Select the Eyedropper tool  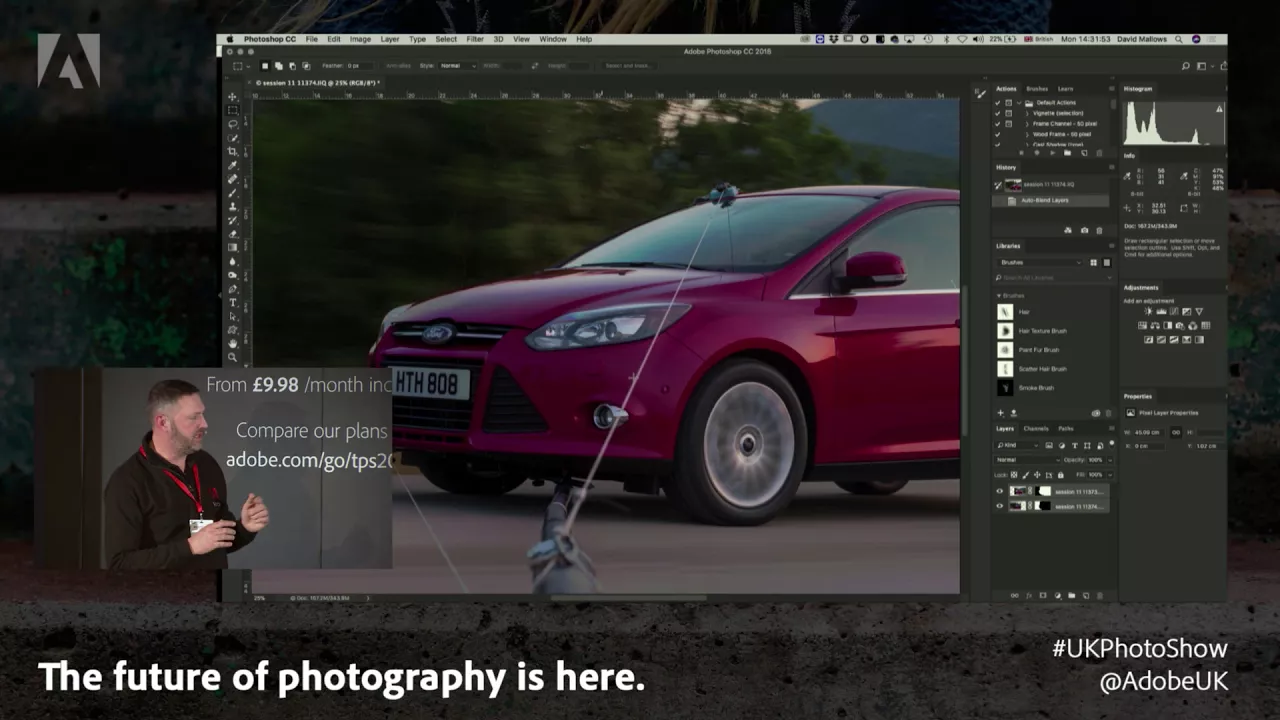point(233,166)
